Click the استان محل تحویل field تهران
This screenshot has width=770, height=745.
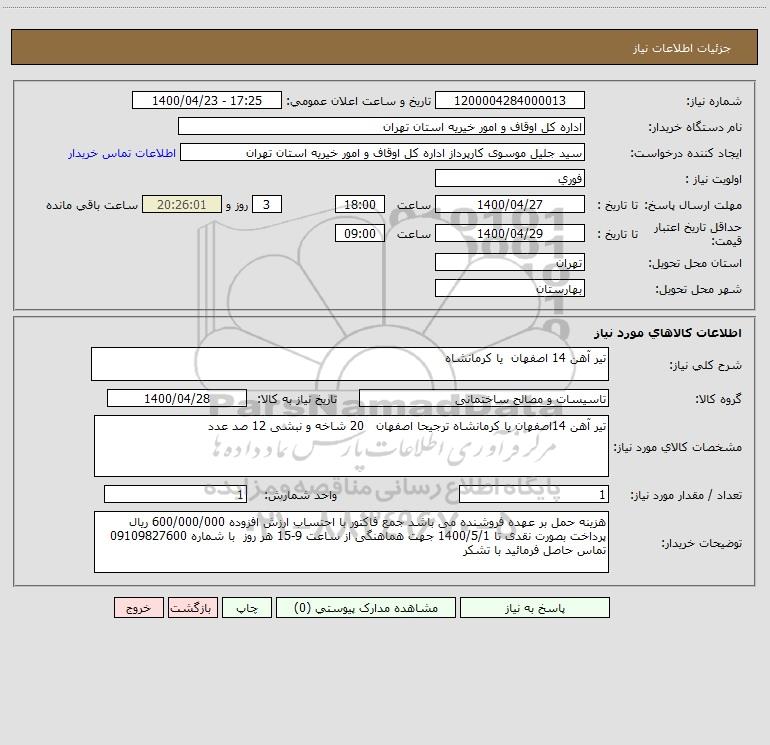[510, 263]
